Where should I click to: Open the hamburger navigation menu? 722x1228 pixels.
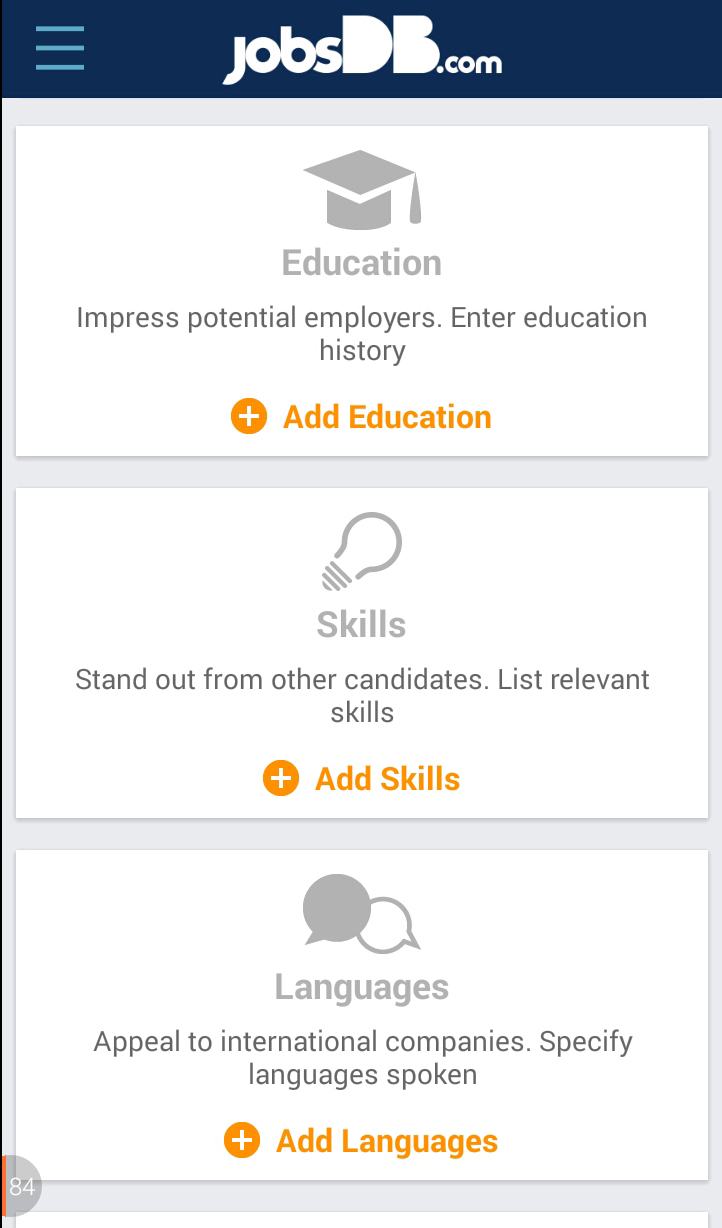click(x=60, y=47)
